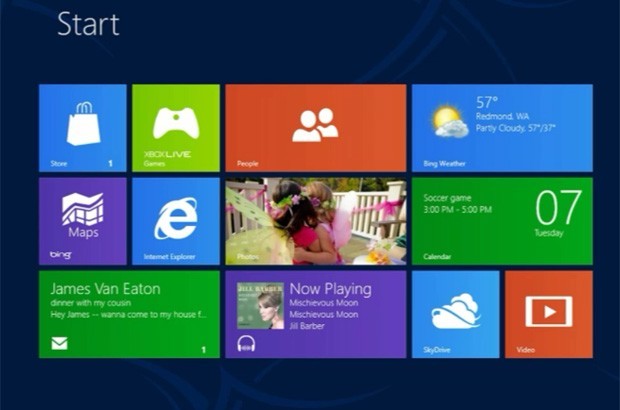Image resolution: width=620 pixels, height=410 pixels.
Task: Click the 'bing' logo on Maps tile
Action: click(x=60, y=255)
